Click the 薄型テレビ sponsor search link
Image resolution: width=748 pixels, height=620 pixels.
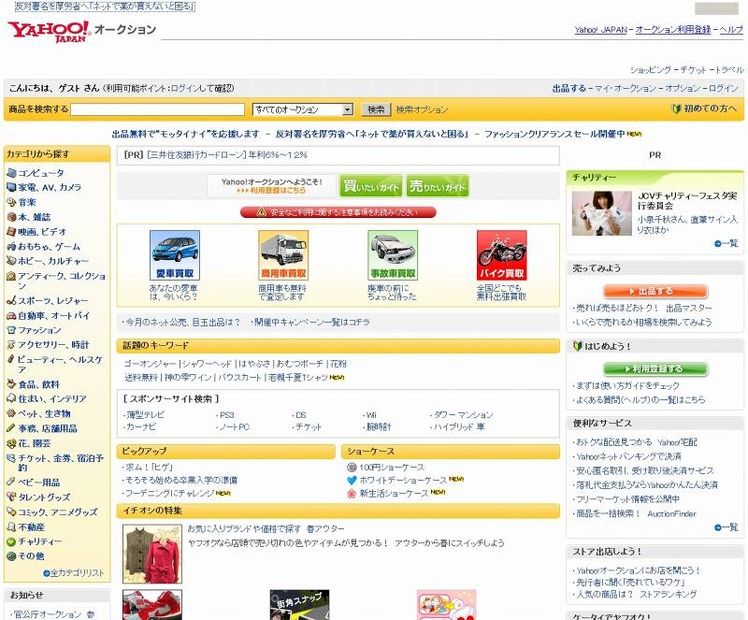tap(144, 415)
